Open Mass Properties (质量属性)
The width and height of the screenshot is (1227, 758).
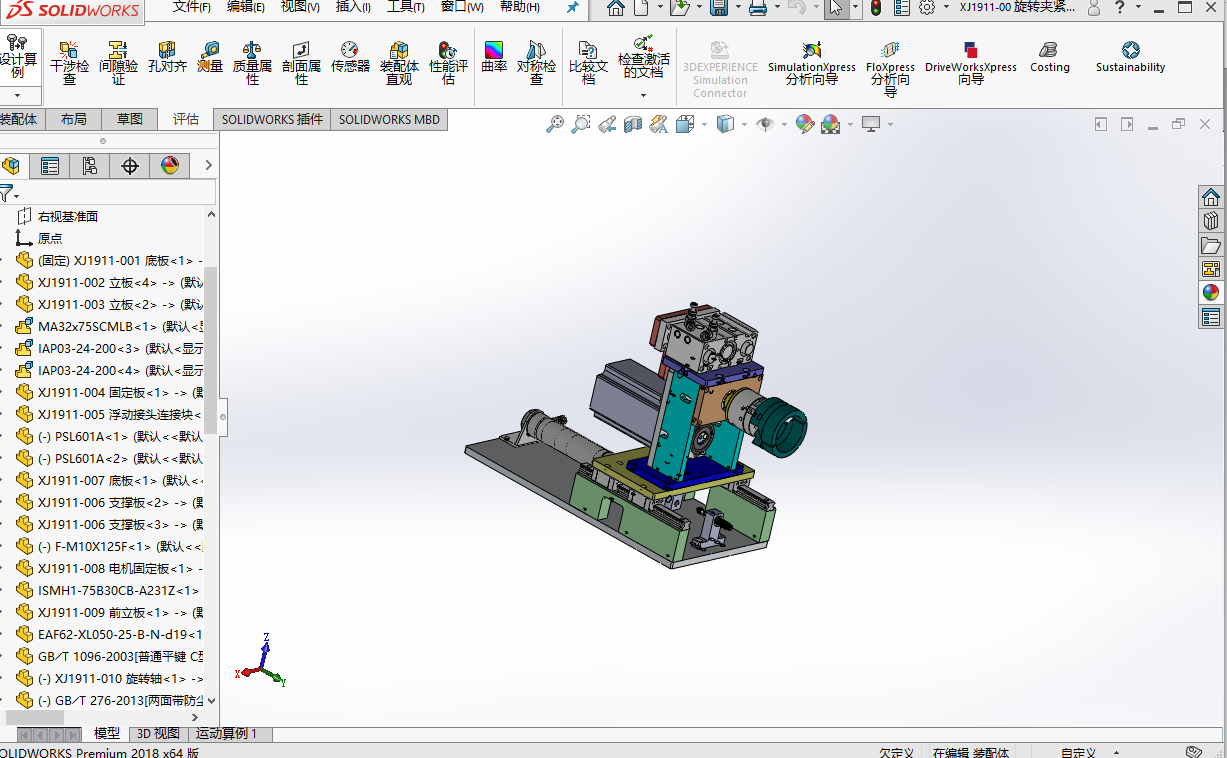tap(252, 63)
